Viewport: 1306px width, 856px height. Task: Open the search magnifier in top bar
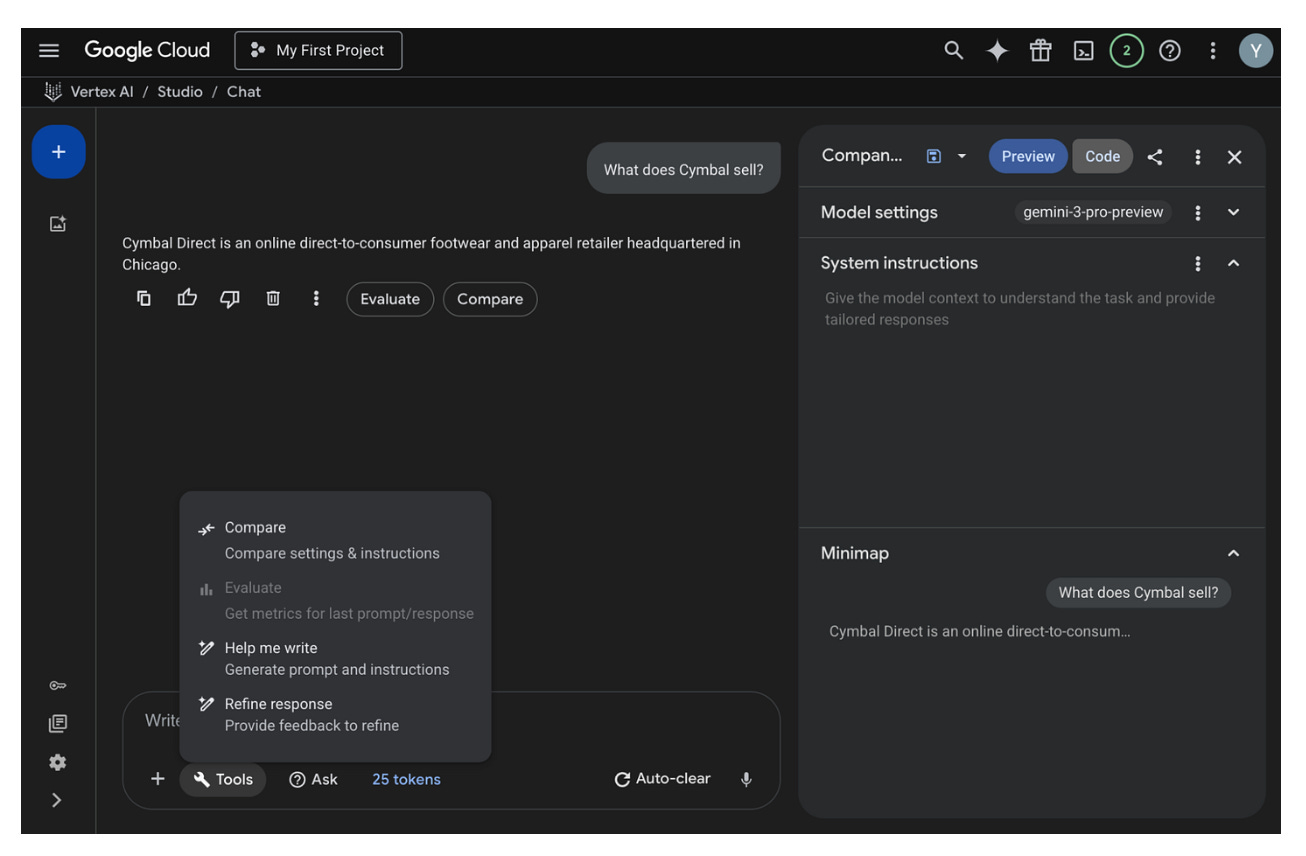(x=954, y=50)
